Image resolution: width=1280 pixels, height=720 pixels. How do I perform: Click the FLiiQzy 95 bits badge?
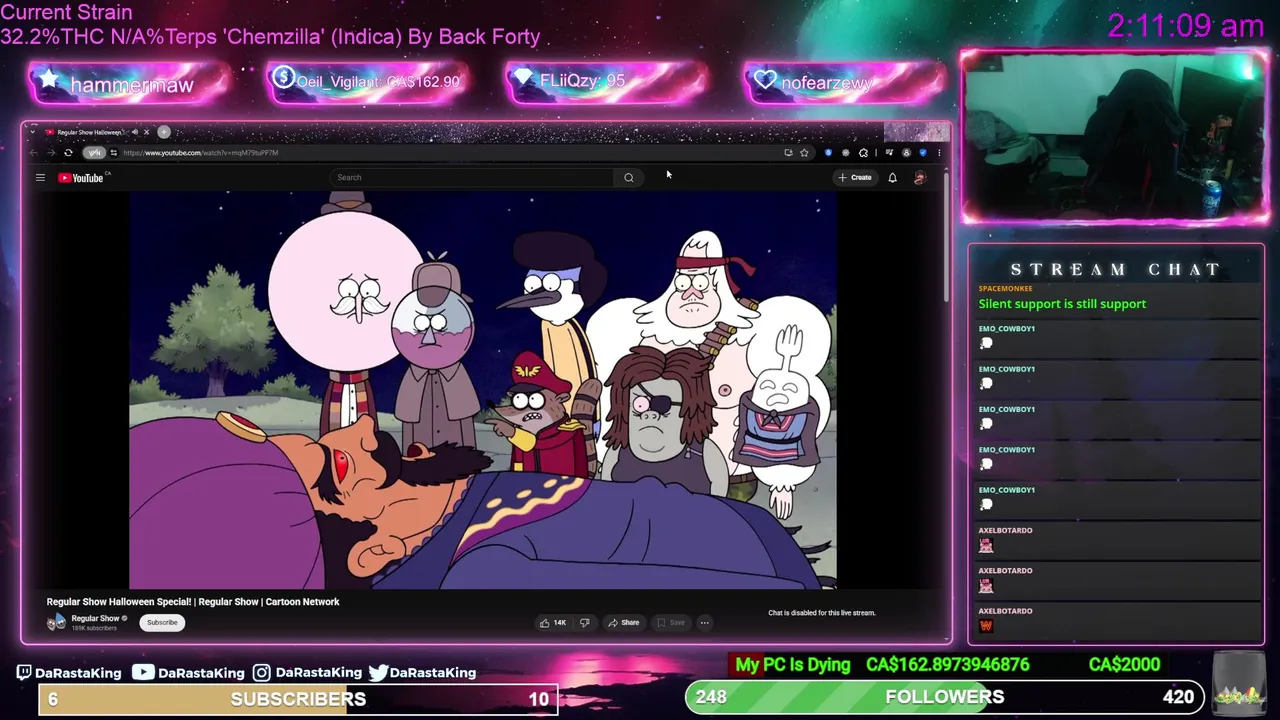(607, 81)
